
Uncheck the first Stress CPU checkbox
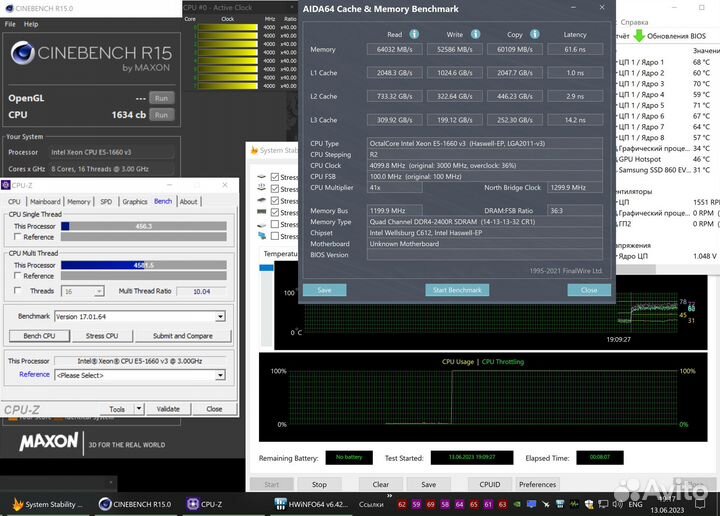click(x=275, y=177)
